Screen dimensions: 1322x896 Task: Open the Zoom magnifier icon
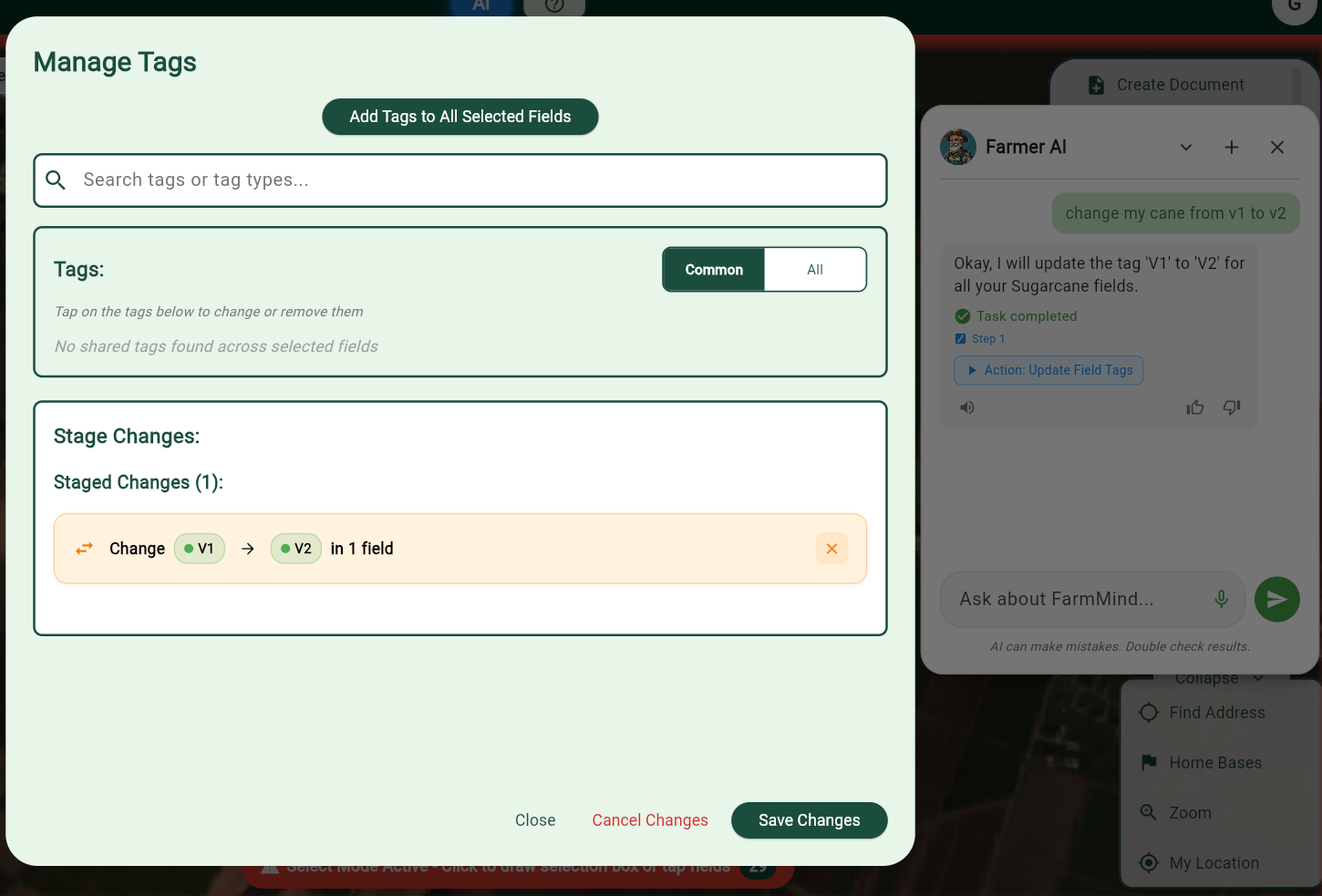[1149, 812]
